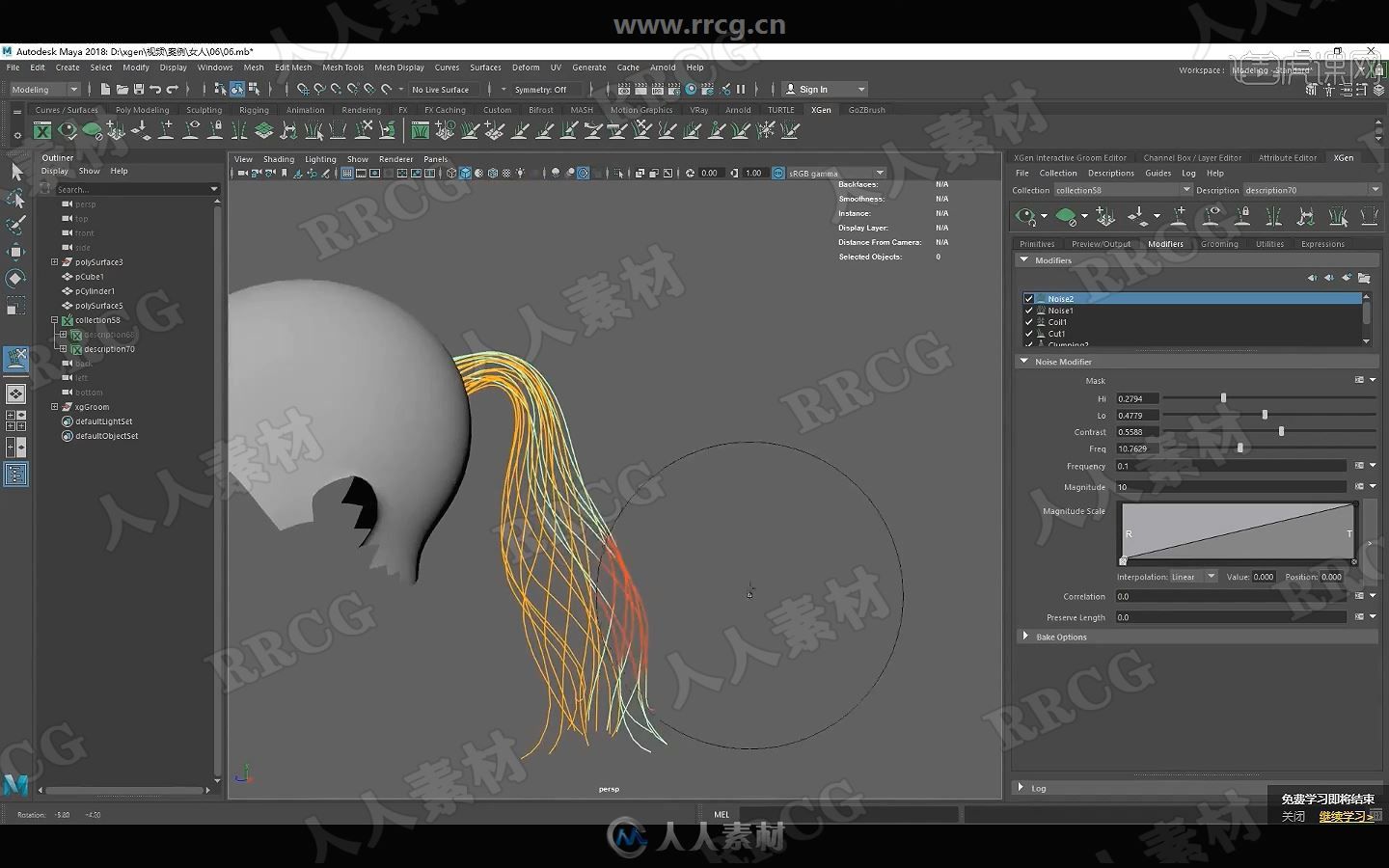The image size is (1389, 868).
Task: Open the Descriptions menu in XGen panel
Action: click(x=1111, y=173)
